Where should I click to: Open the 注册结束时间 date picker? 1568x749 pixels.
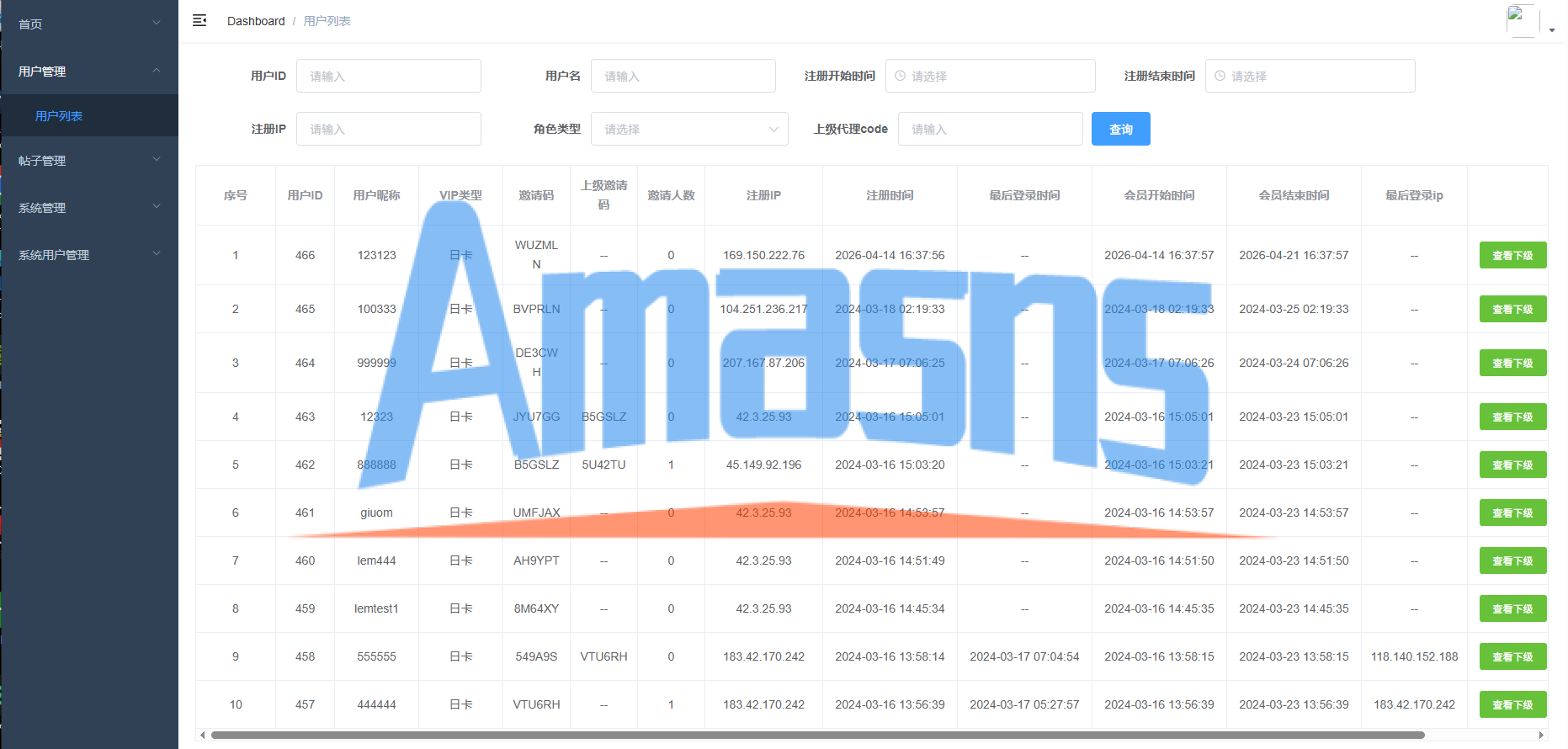click(x=1310, y=76)
